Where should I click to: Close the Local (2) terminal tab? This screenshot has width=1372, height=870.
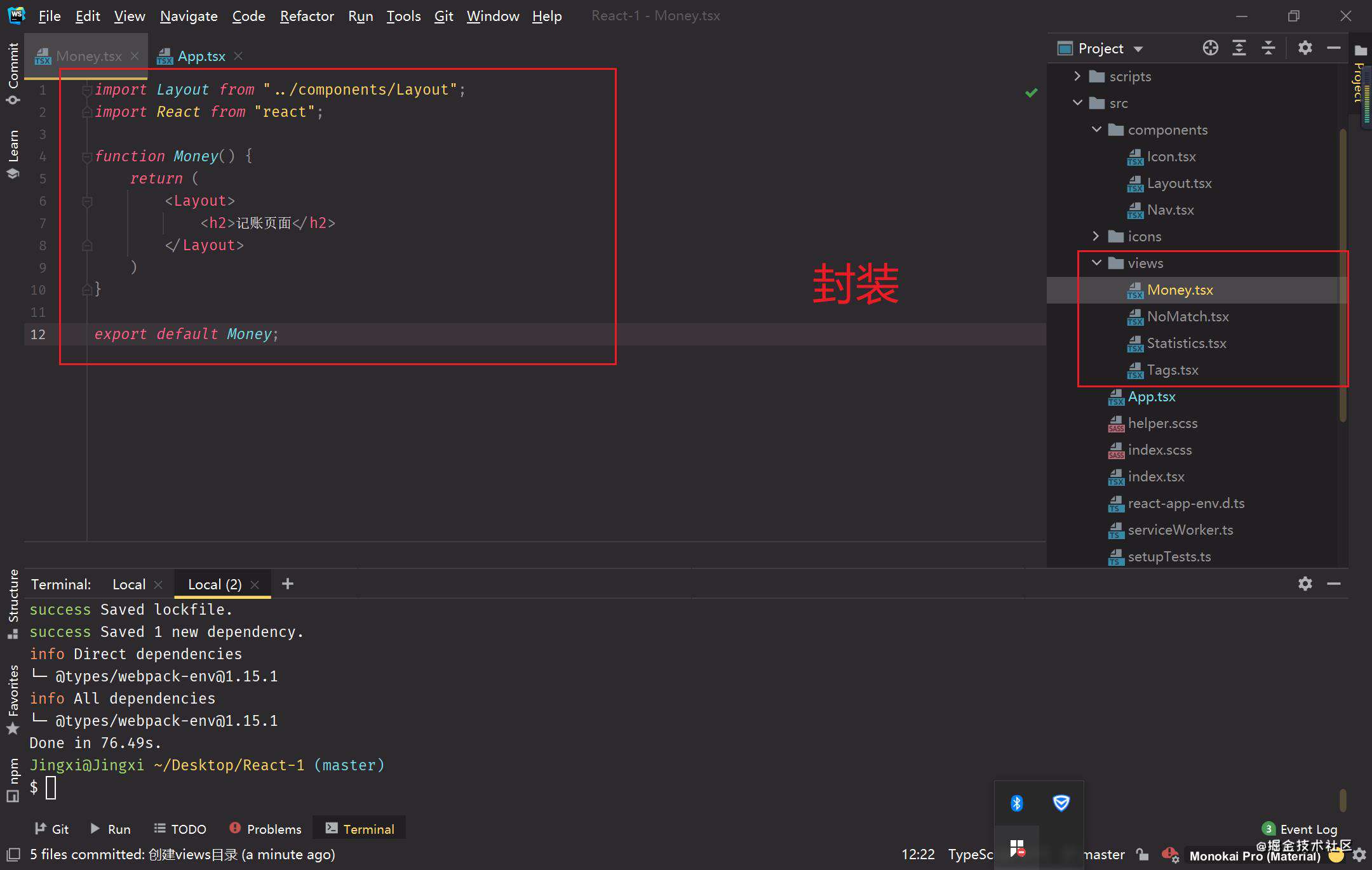pyautogui.click(x=255, y=584)
